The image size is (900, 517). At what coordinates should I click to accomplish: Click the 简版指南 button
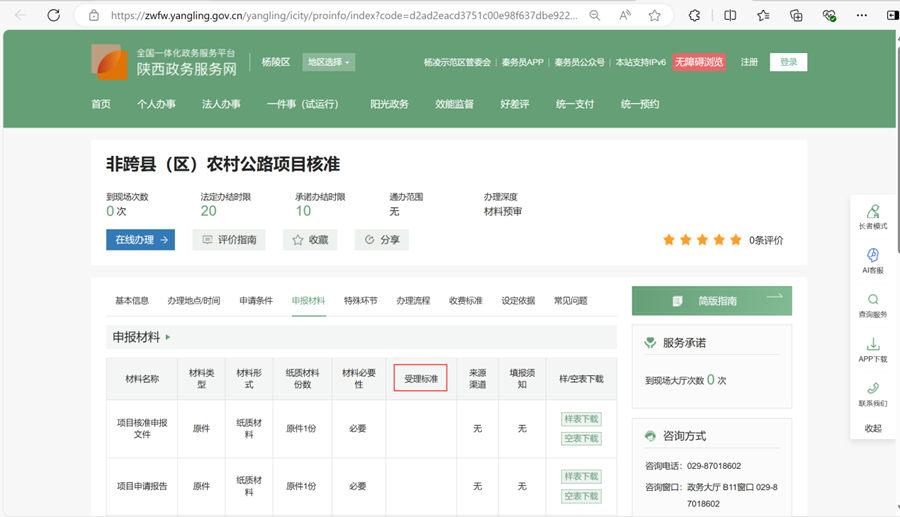click(x=712, y=301)
